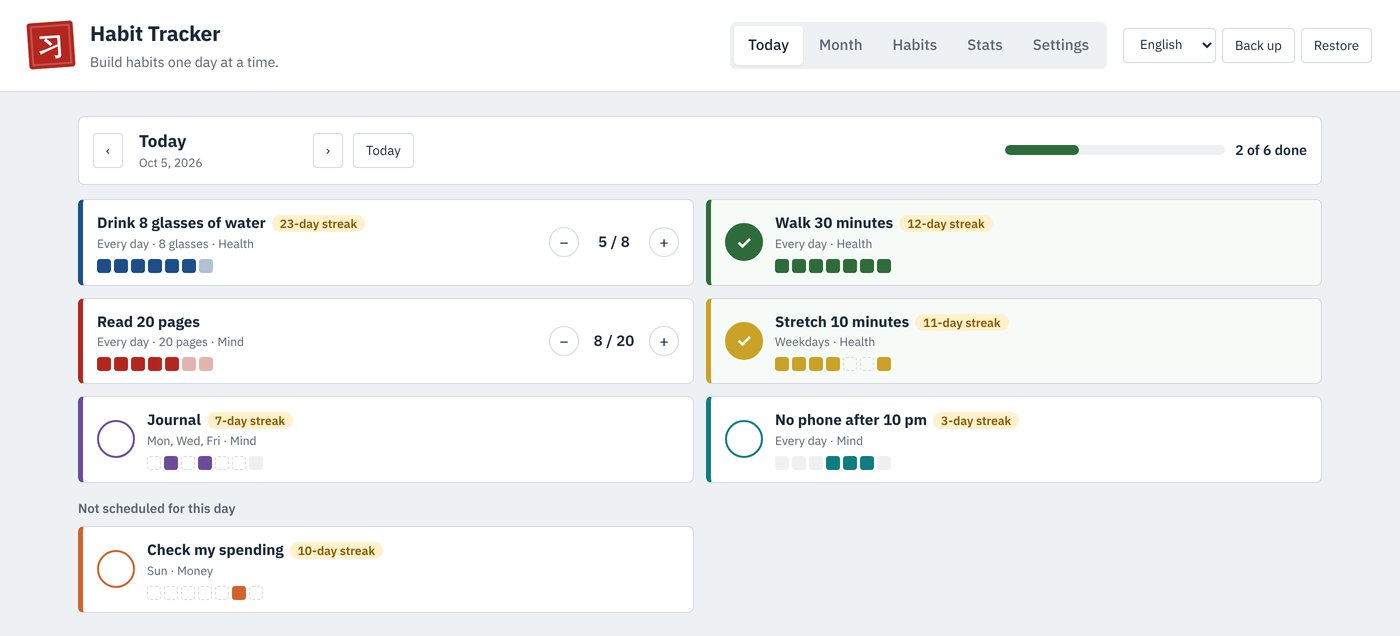The height and width of the screenshot is (636, 1400).
Task: Click the No phone after 10 pm title
Action: (x=851, y=420)
